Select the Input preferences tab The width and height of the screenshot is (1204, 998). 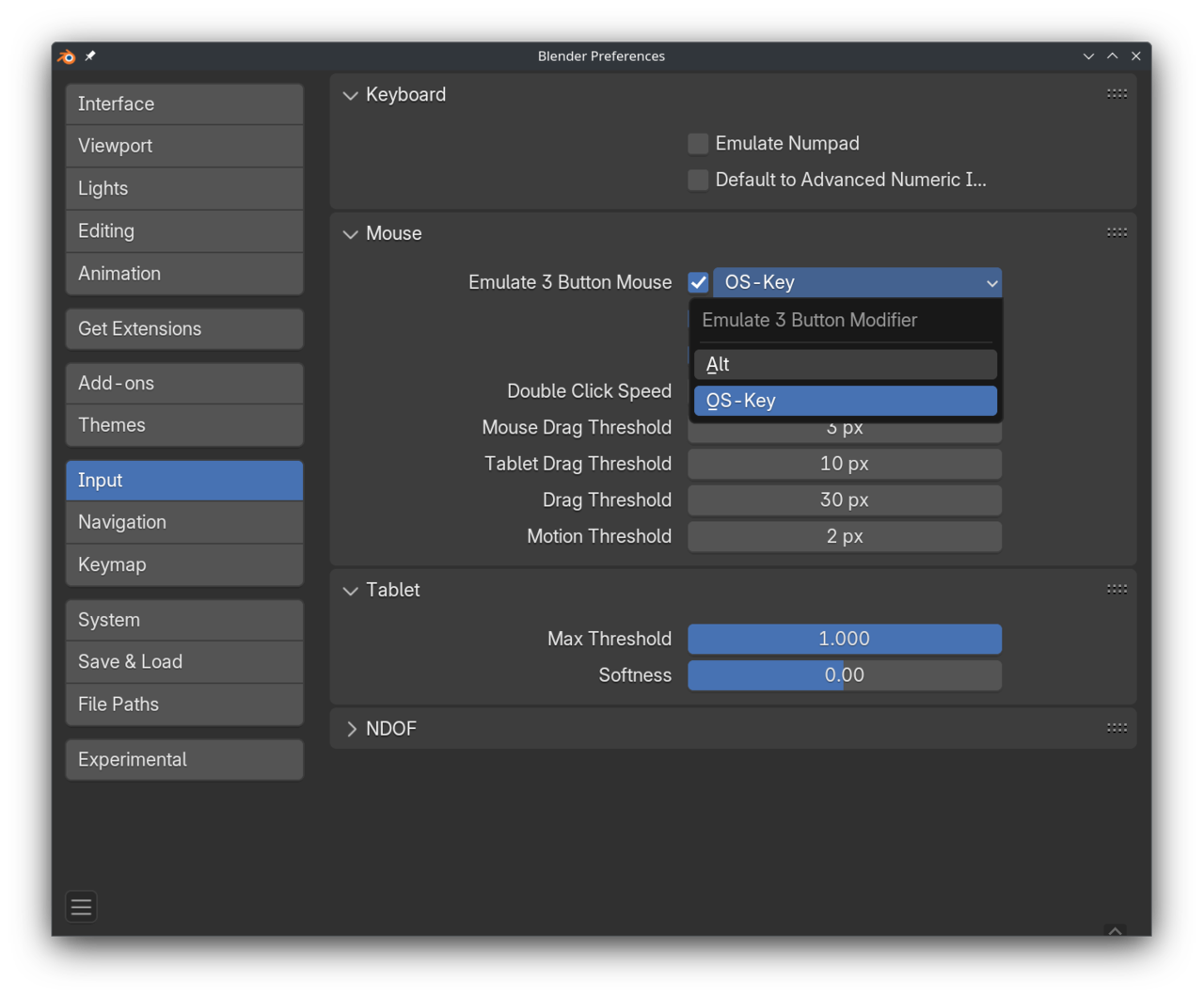pos(184,481)
